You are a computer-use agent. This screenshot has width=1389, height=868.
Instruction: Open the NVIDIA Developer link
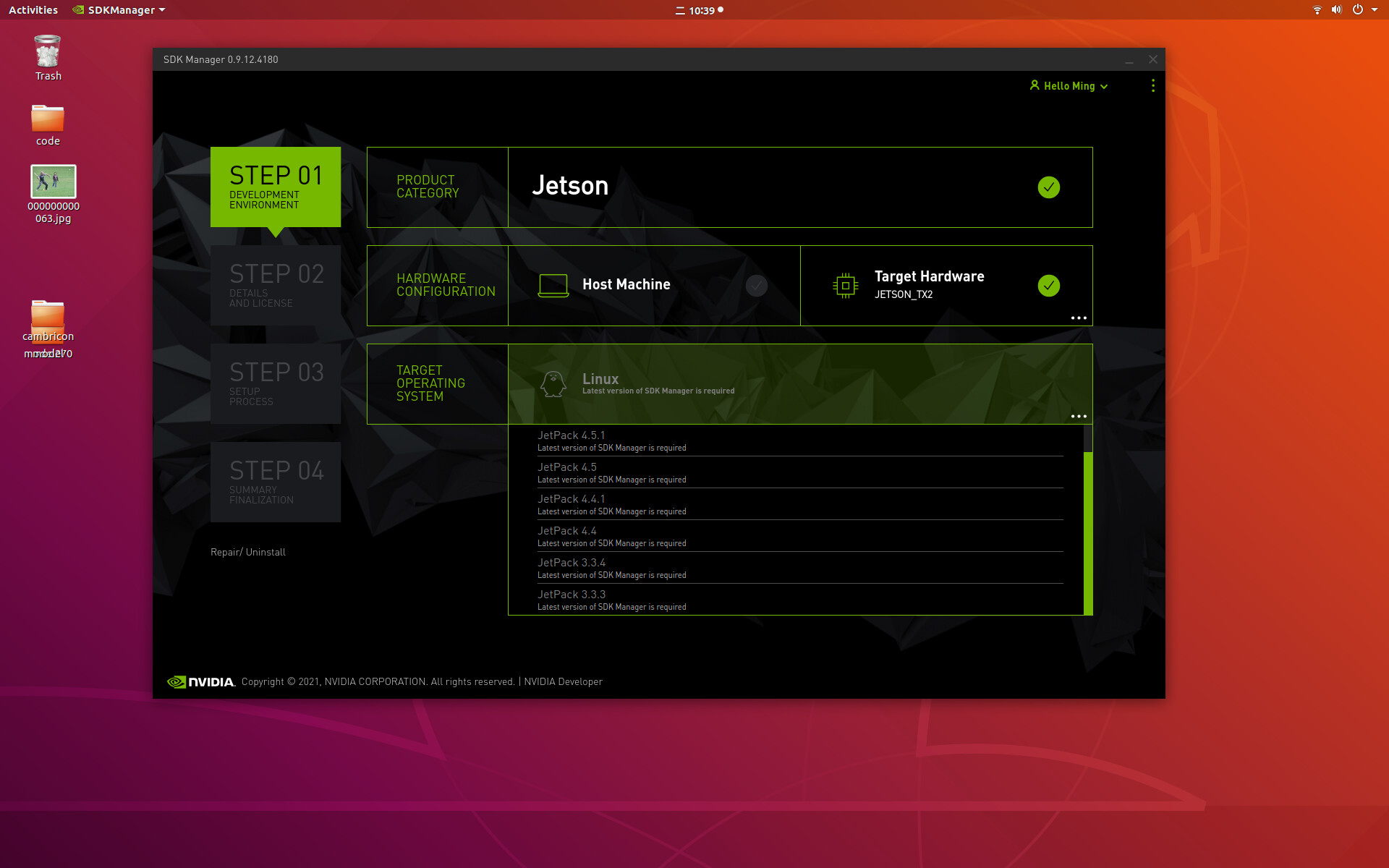563,681
